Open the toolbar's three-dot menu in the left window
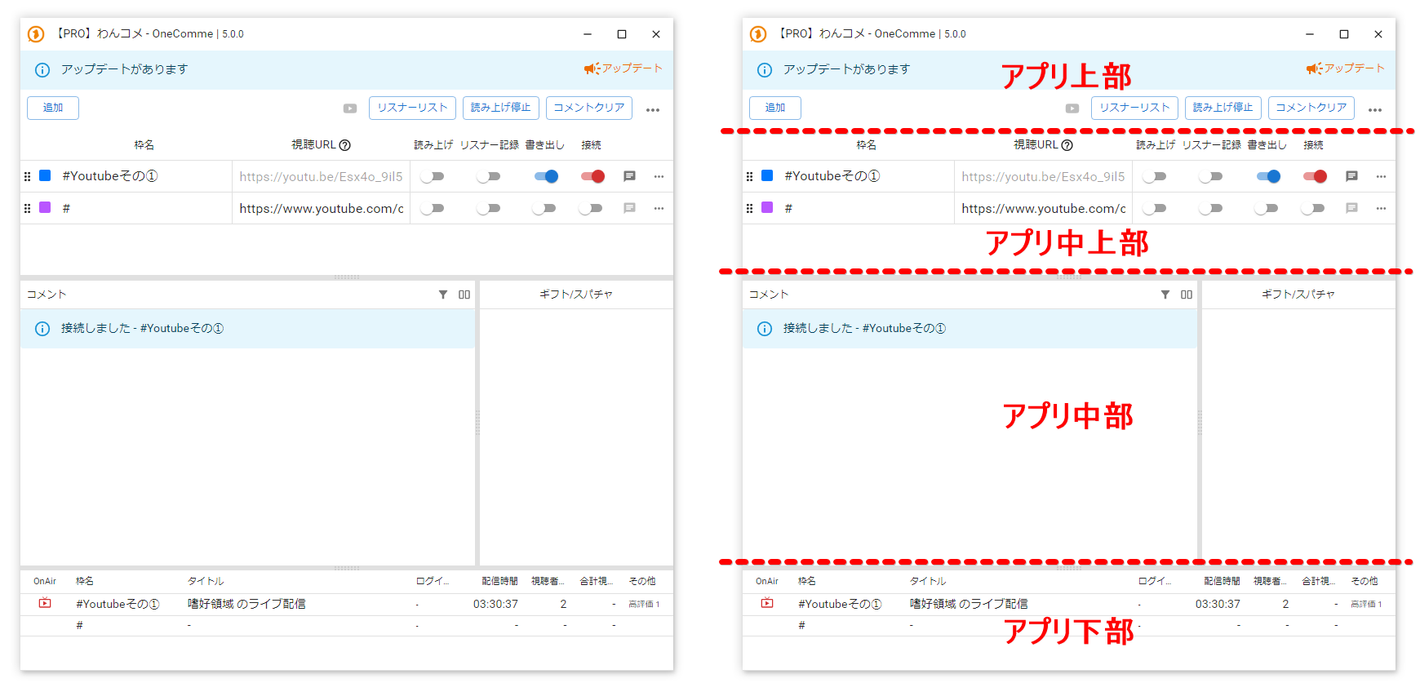 [653, 110]
